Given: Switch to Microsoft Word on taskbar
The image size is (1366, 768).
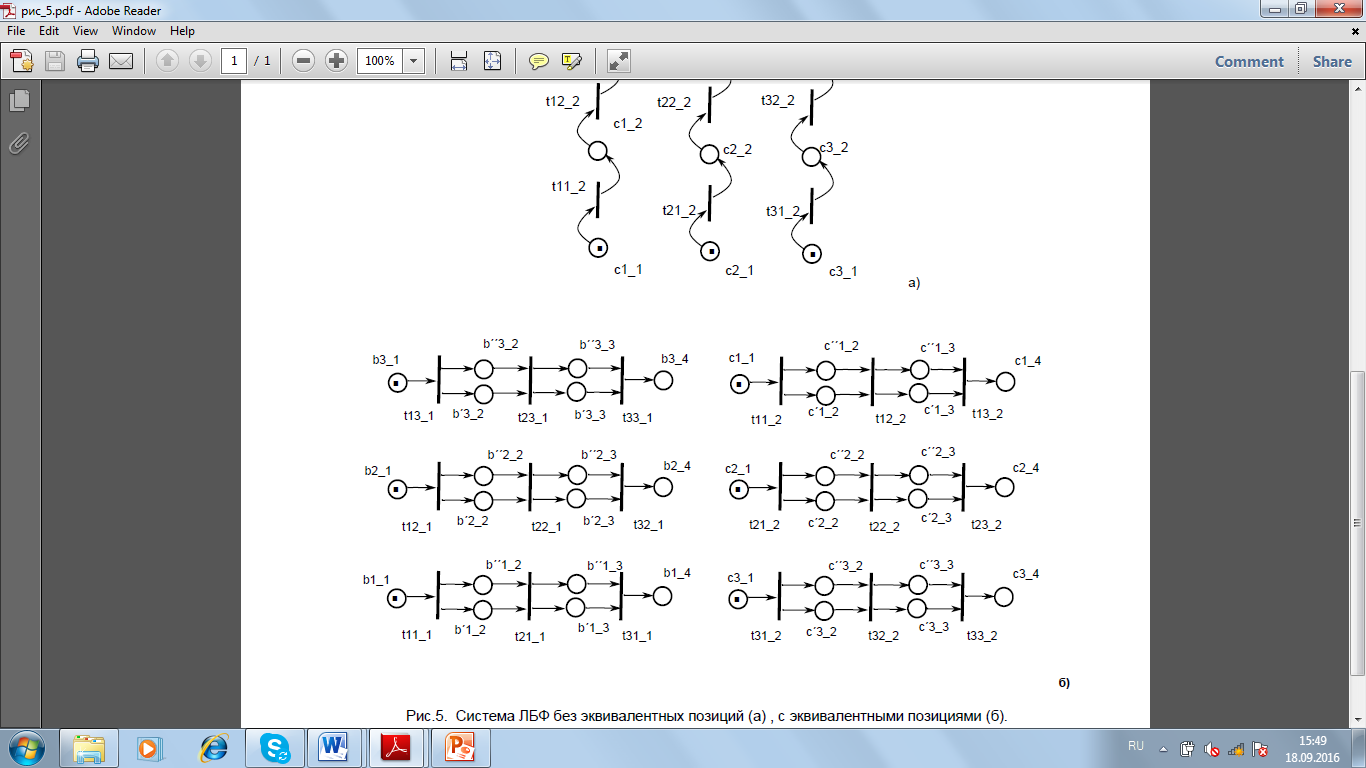Looking at the screenshot, I should 335,748.
